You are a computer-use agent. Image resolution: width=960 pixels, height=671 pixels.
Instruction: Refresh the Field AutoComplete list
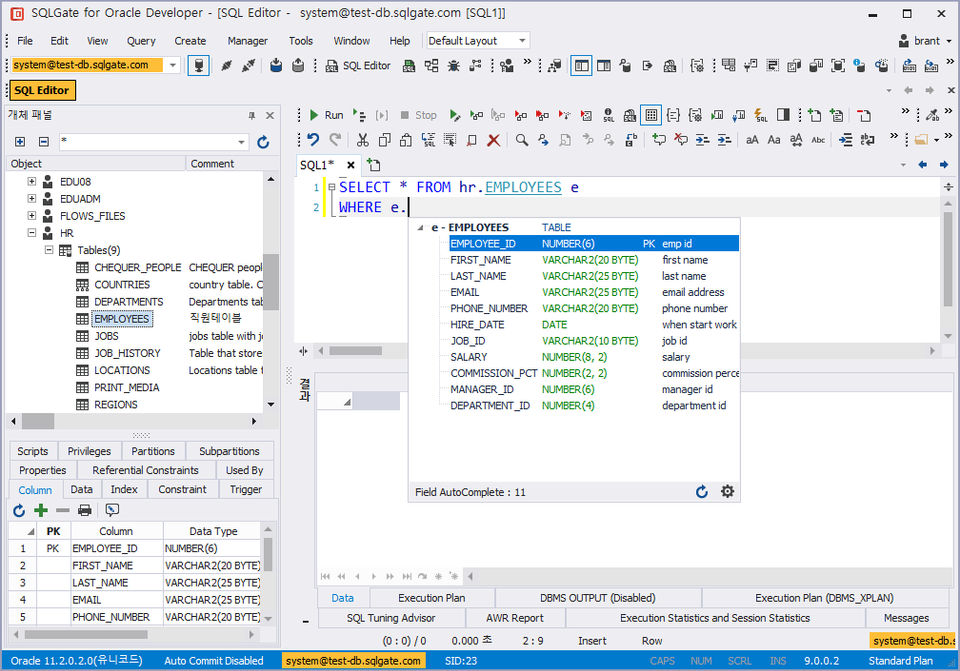[x=702, y=492]
